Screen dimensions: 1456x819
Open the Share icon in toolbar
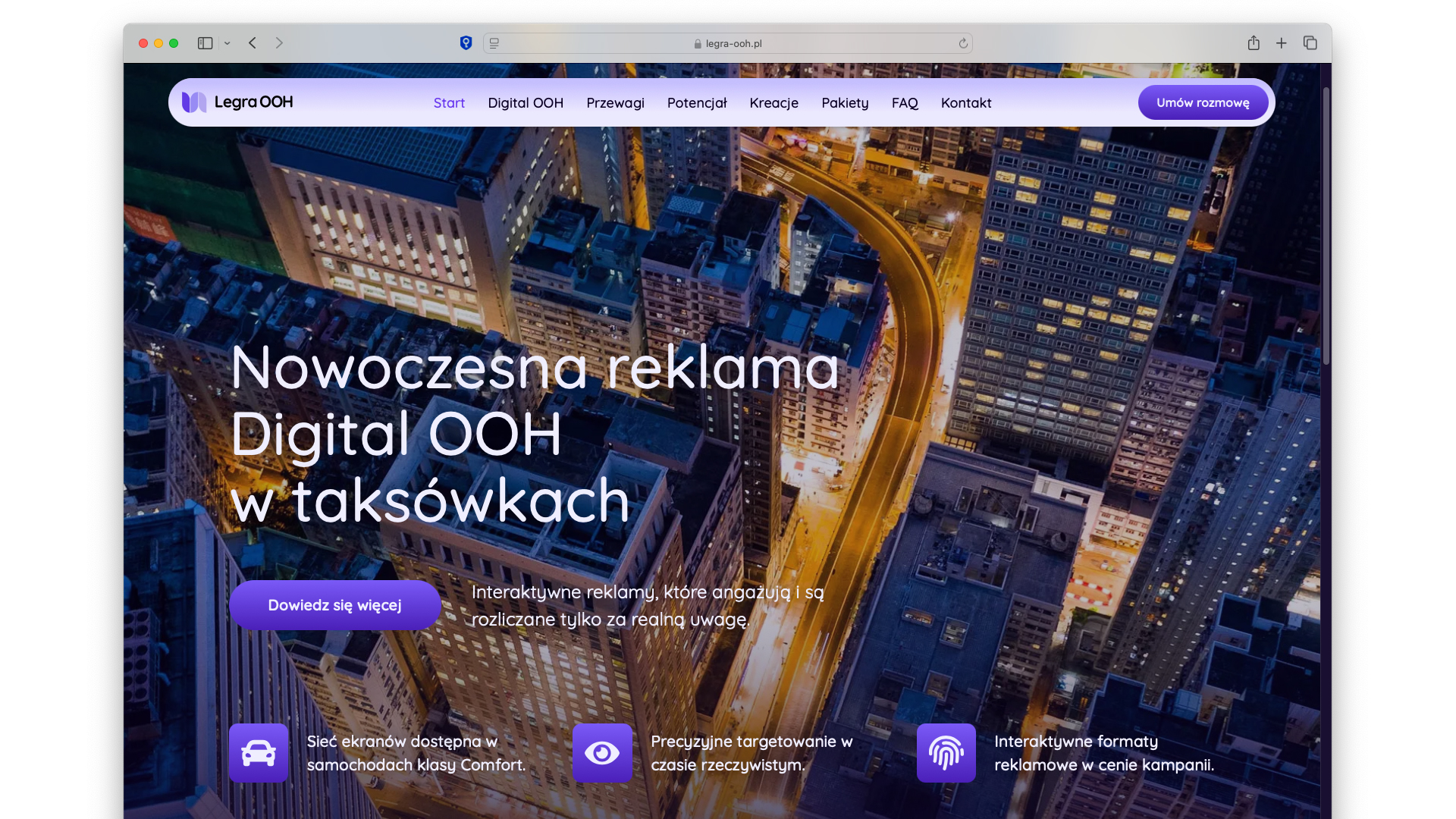coord(1254,43)
